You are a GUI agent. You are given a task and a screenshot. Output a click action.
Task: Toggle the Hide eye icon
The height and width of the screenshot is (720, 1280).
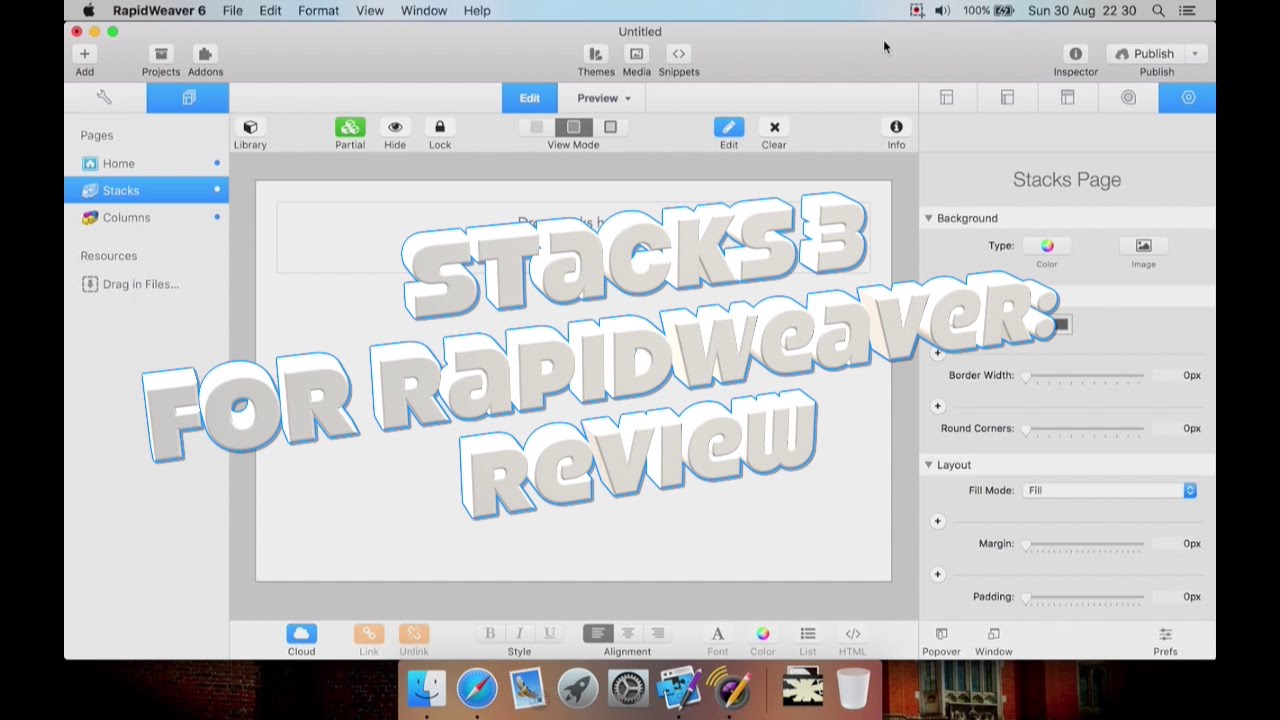click(x=395, y=127)
